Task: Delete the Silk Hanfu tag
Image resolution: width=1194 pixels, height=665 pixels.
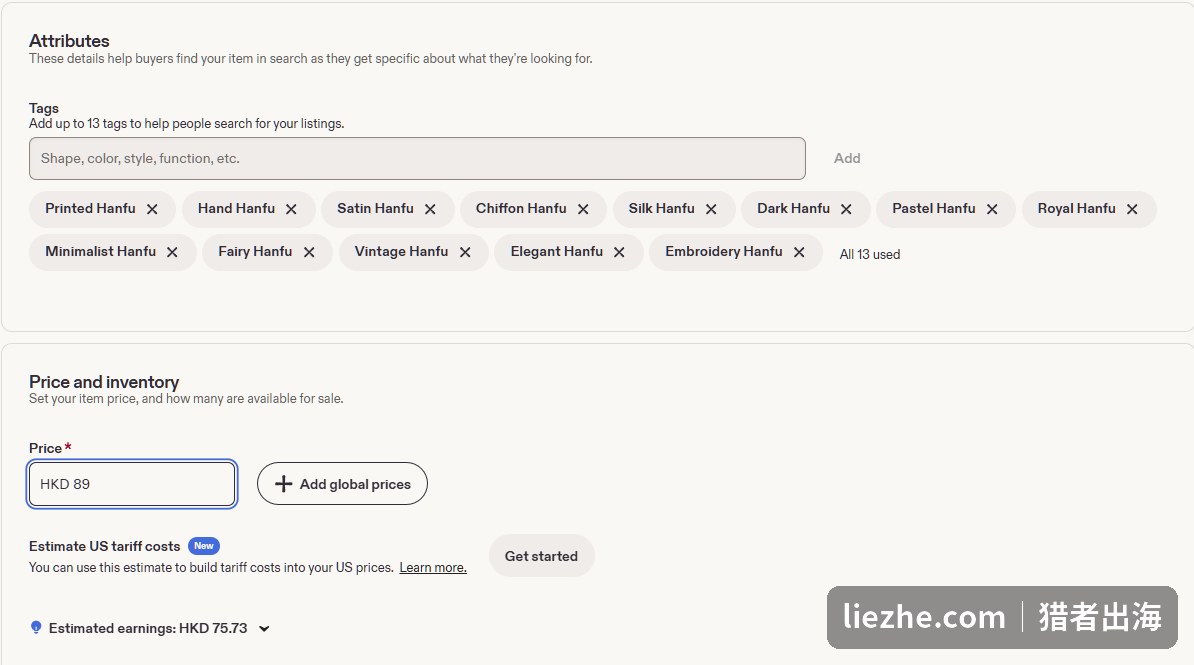Action: 711,209
